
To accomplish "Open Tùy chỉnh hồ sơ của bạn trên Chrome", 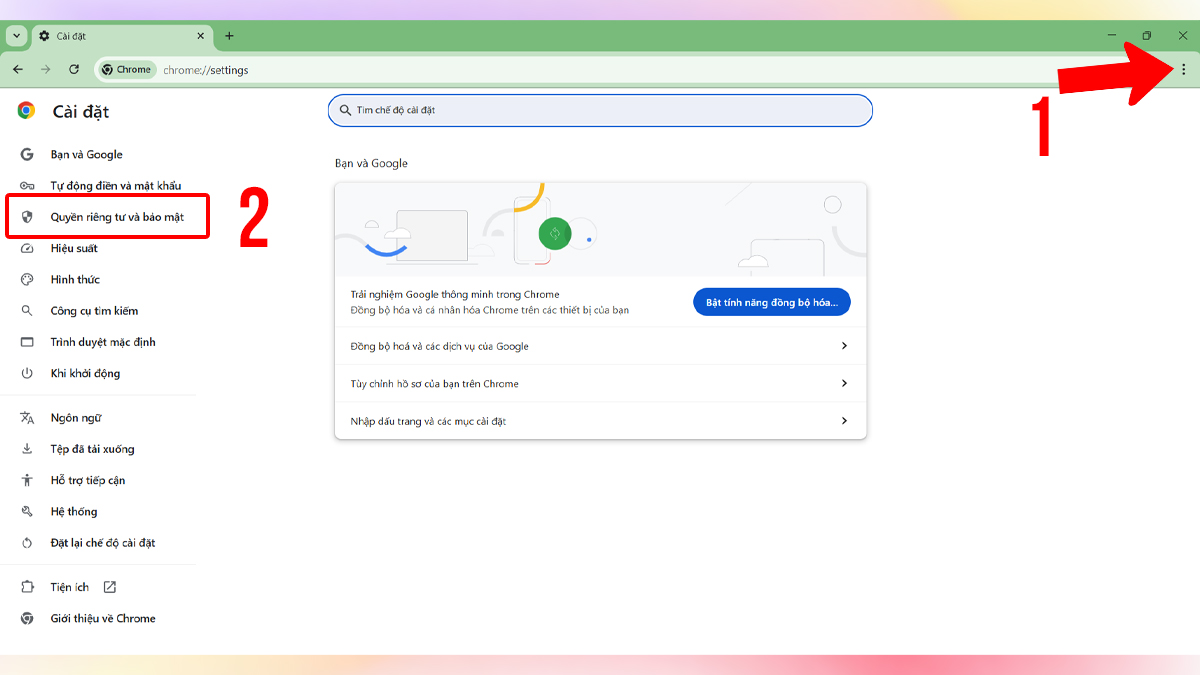I will tap(600, 384).
